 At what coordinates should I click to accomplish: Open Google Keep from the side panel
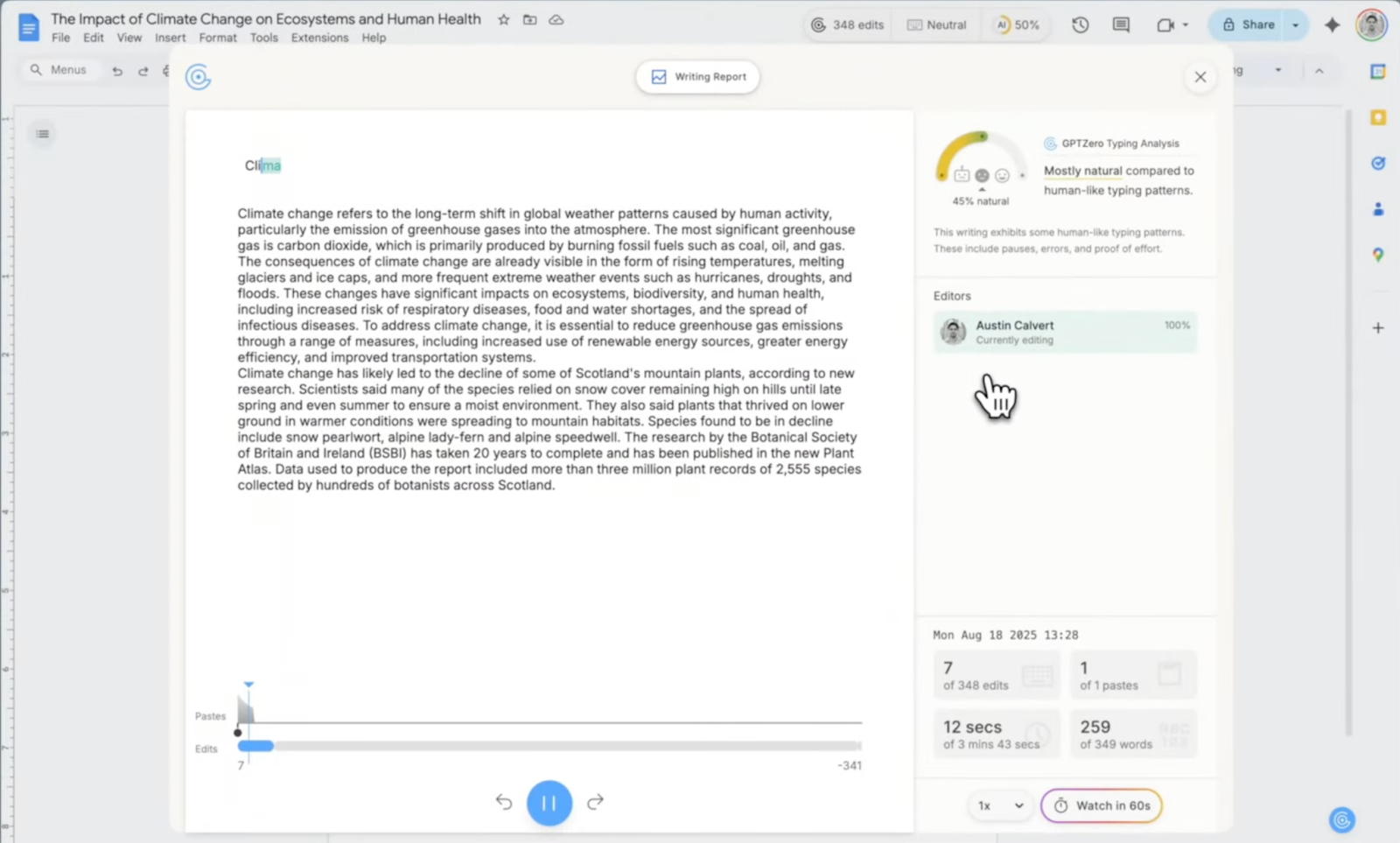click(x=1379, y=116)
